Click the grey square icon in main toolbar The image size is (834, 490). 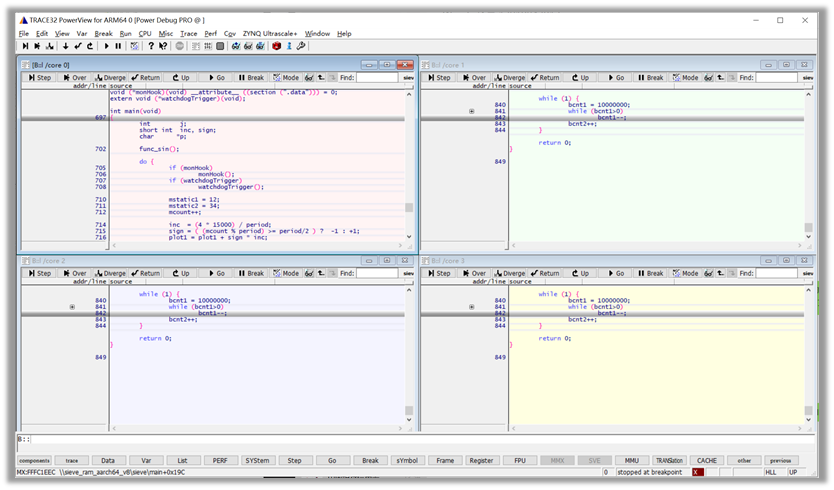tap(220, 46)
